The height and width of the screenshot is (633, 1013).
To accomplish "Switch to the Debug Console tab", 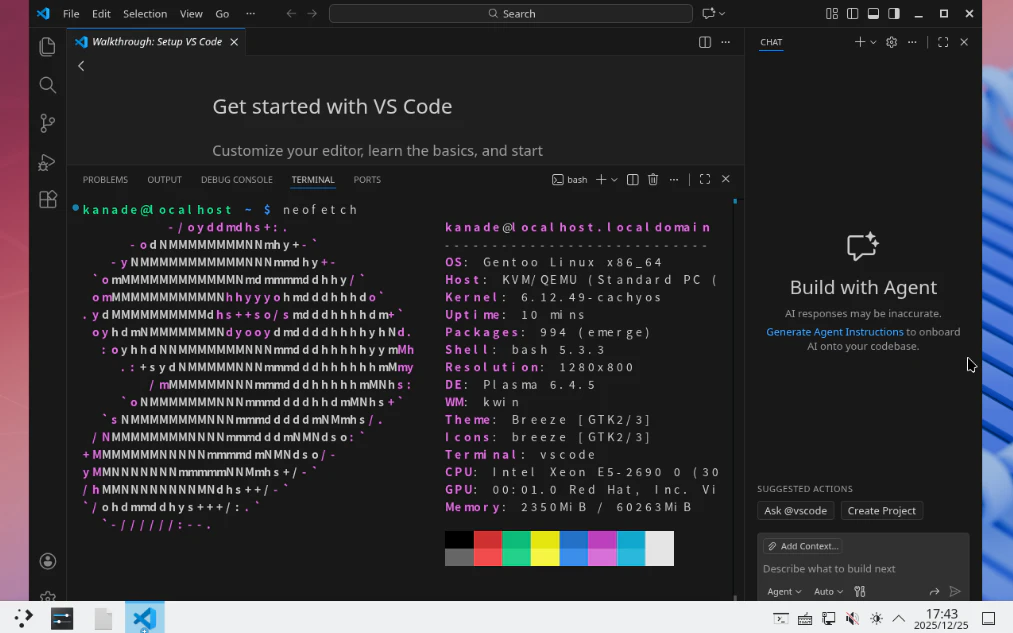I will click(236, 180).
